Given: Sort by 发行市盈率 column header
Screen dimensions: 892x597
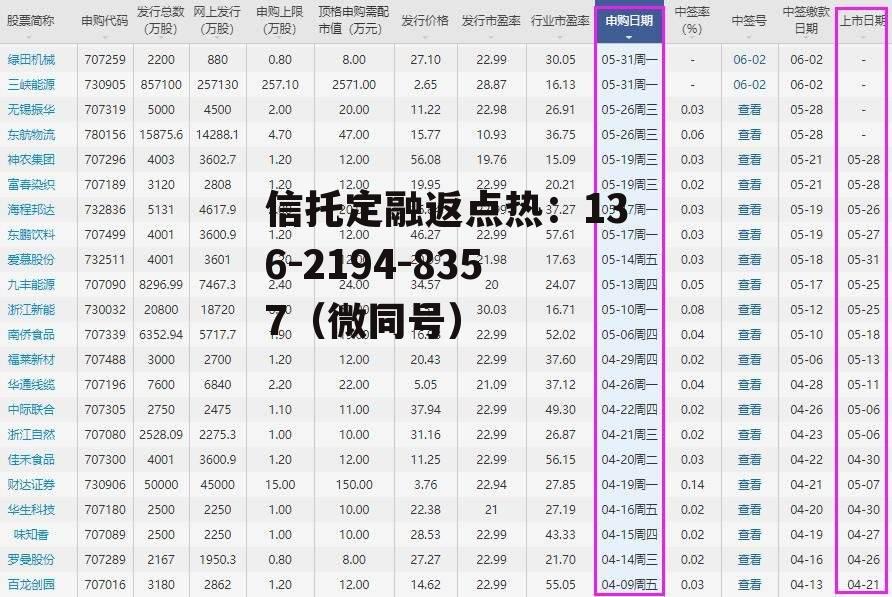Looking at the screenshot, I should point(492,21).
